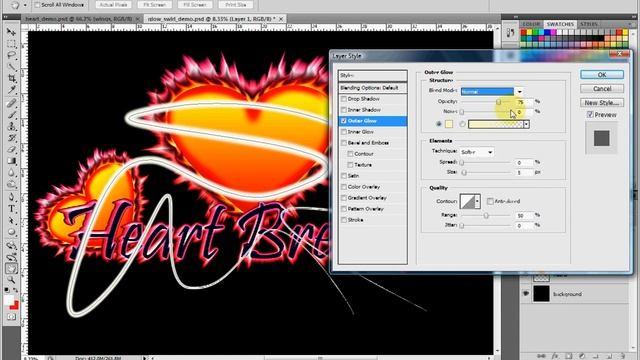Open the Swatches panel tab
640x360 pixels.
(560, 24)
